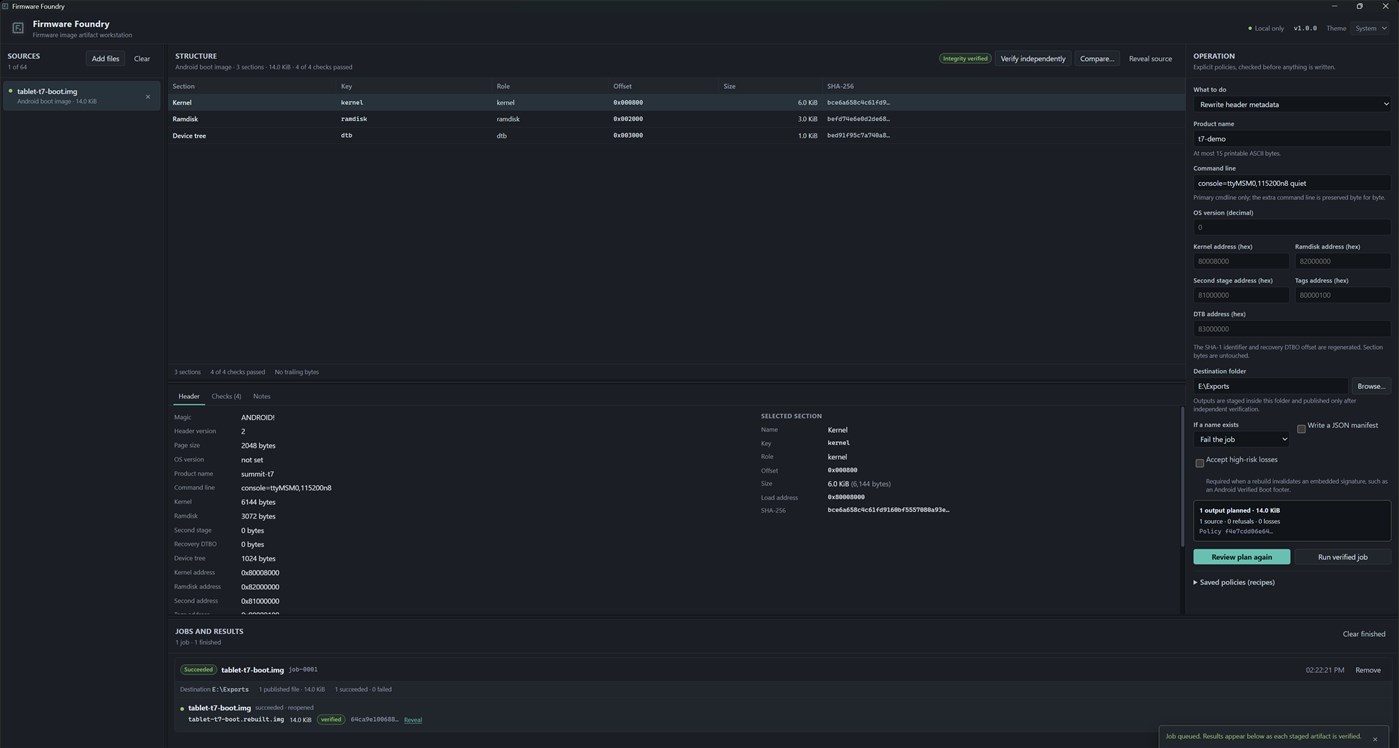
Task: Follow the Reveal link for rebuilt image
Action: [x=412, y=720]
